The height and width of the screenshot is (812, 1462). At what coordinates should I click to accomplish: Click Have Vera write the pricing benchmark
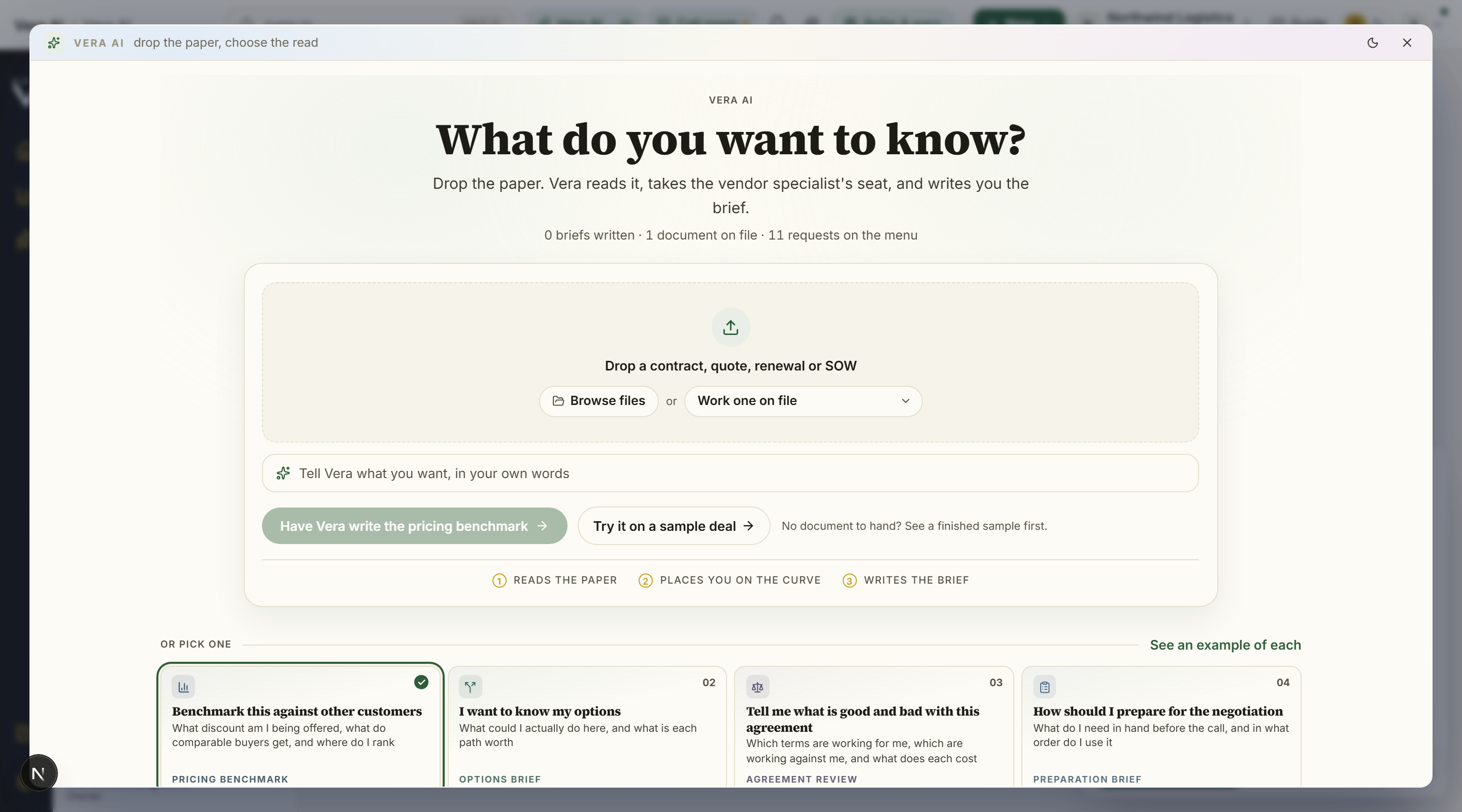click(x=414, y=526)
